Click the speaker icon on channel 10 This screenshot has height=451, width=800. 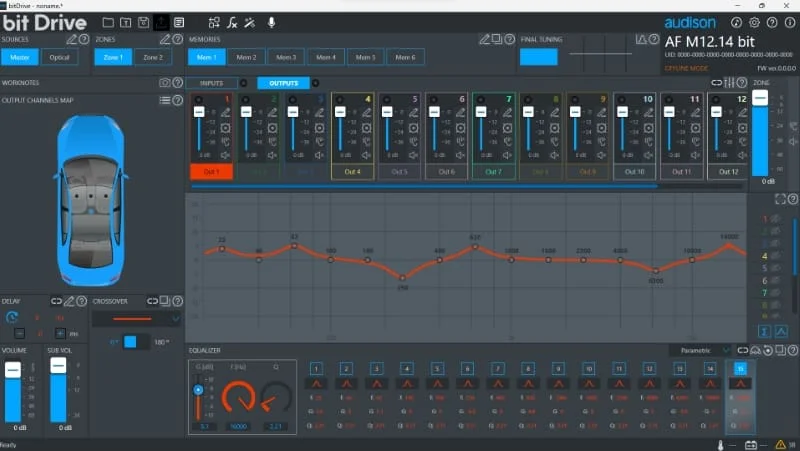tap(648, 155)
